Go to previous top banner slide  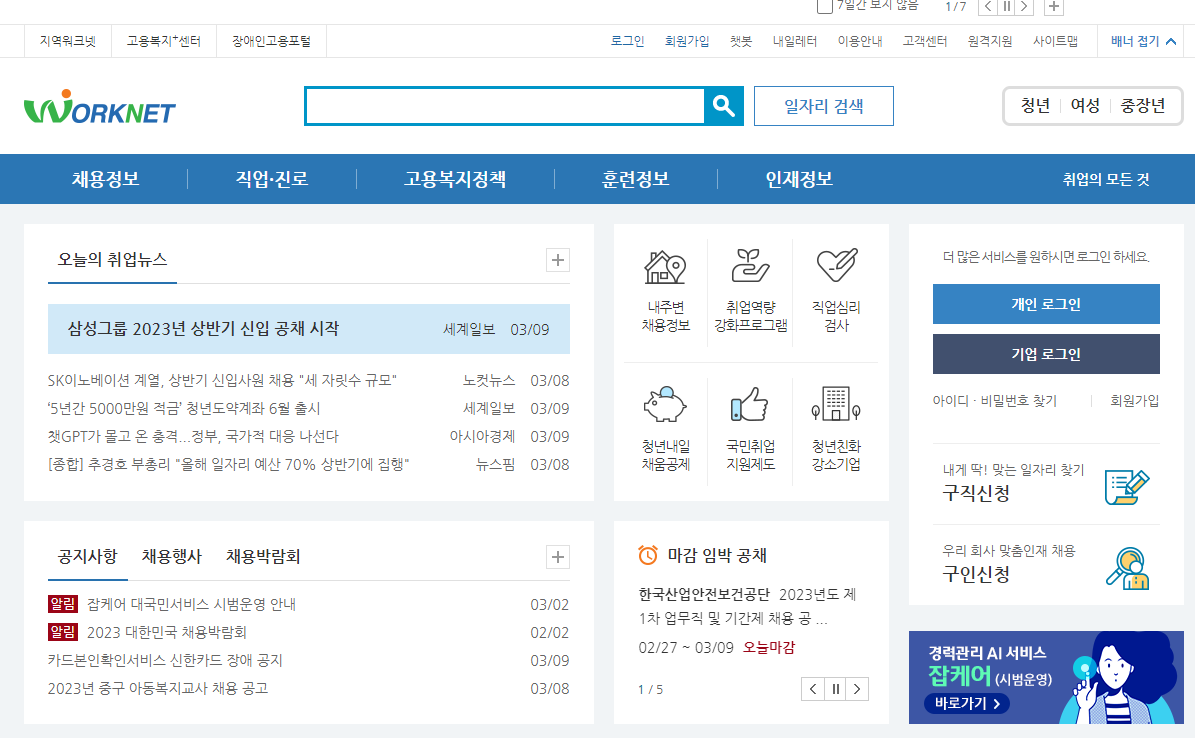[988, 6]
